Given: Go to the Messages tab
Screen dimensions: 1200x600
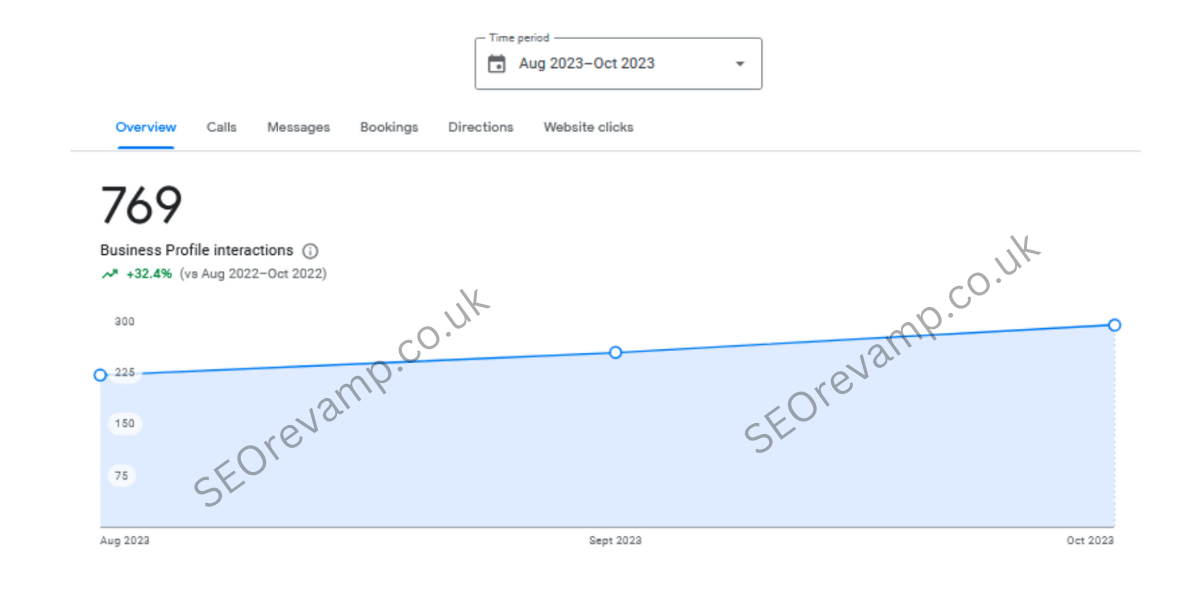Looking at the screenshot, I should click(x=298, y=127).
